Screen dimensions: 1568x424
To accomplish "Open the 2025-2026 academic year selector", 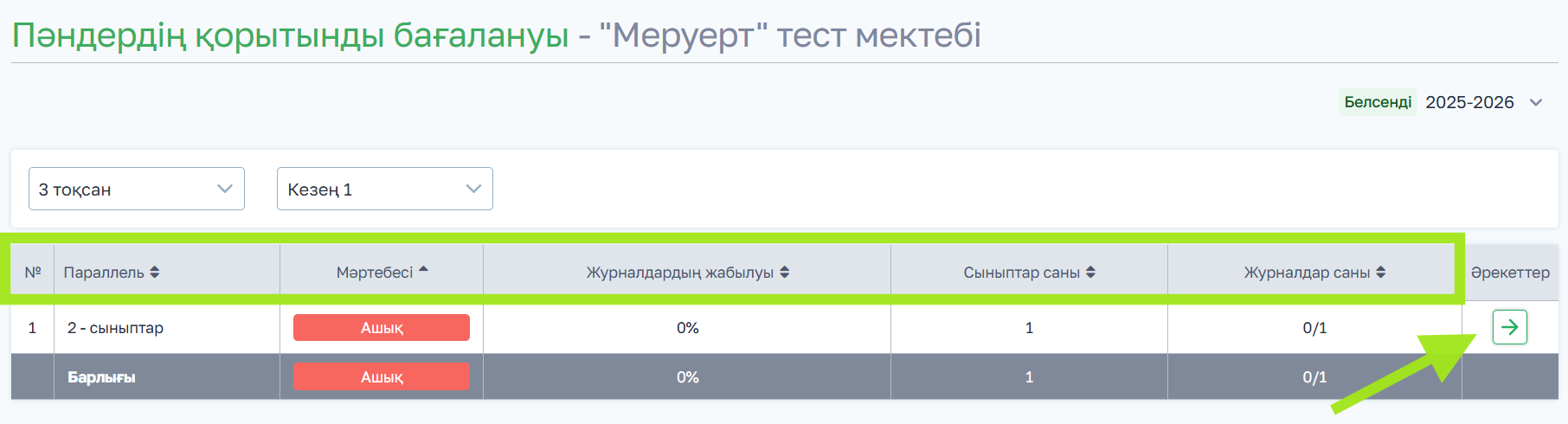I will pos(1483,102).
